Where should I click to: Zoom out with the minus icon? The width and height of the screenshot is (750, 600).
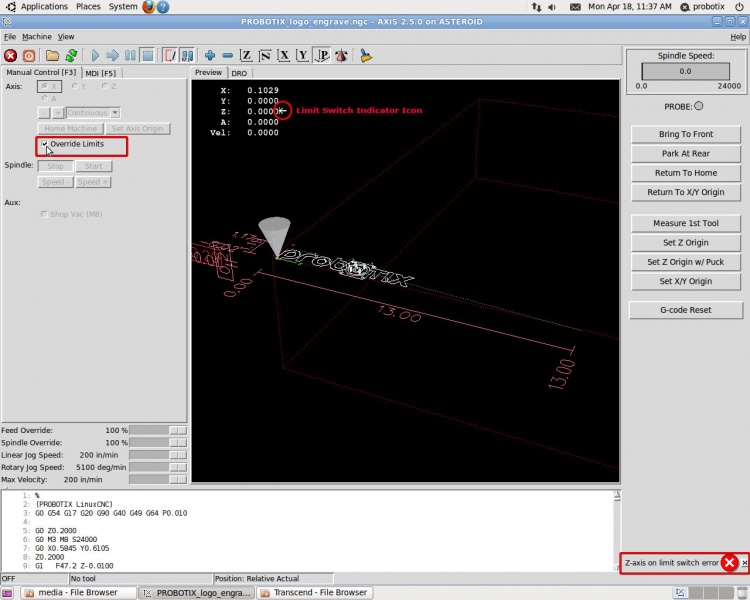(227, 56)
